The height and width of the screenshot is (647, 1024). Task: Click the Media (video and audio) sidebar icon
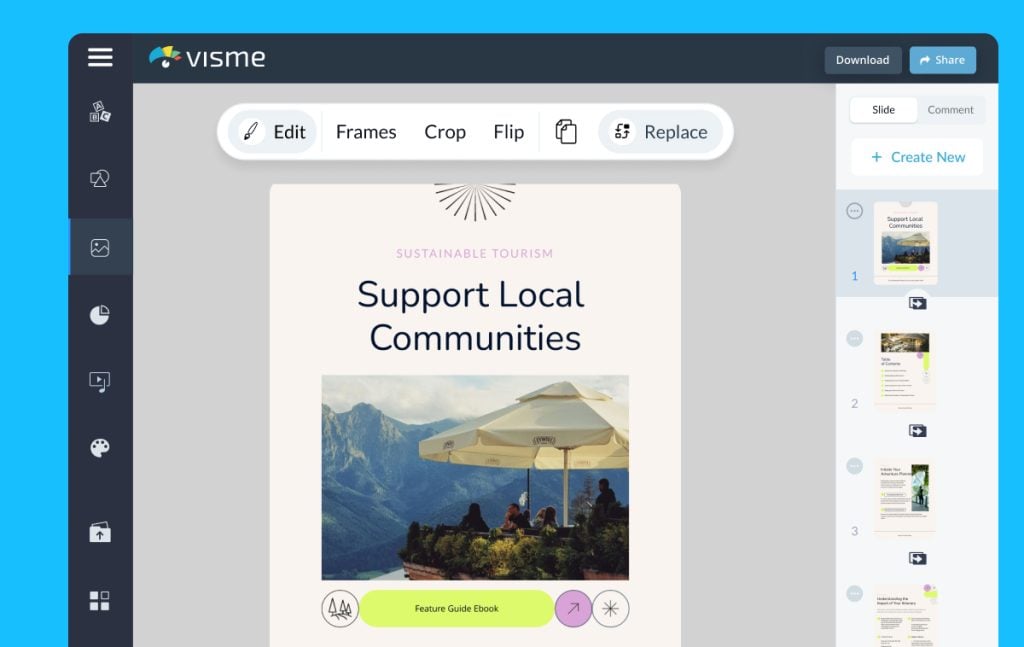tap(99, 381)
